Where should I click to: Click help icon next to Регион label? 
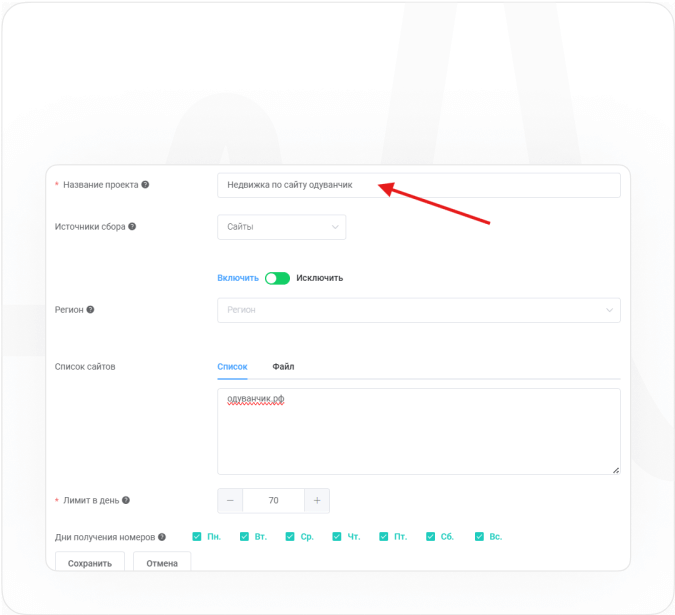pos(90,310)
